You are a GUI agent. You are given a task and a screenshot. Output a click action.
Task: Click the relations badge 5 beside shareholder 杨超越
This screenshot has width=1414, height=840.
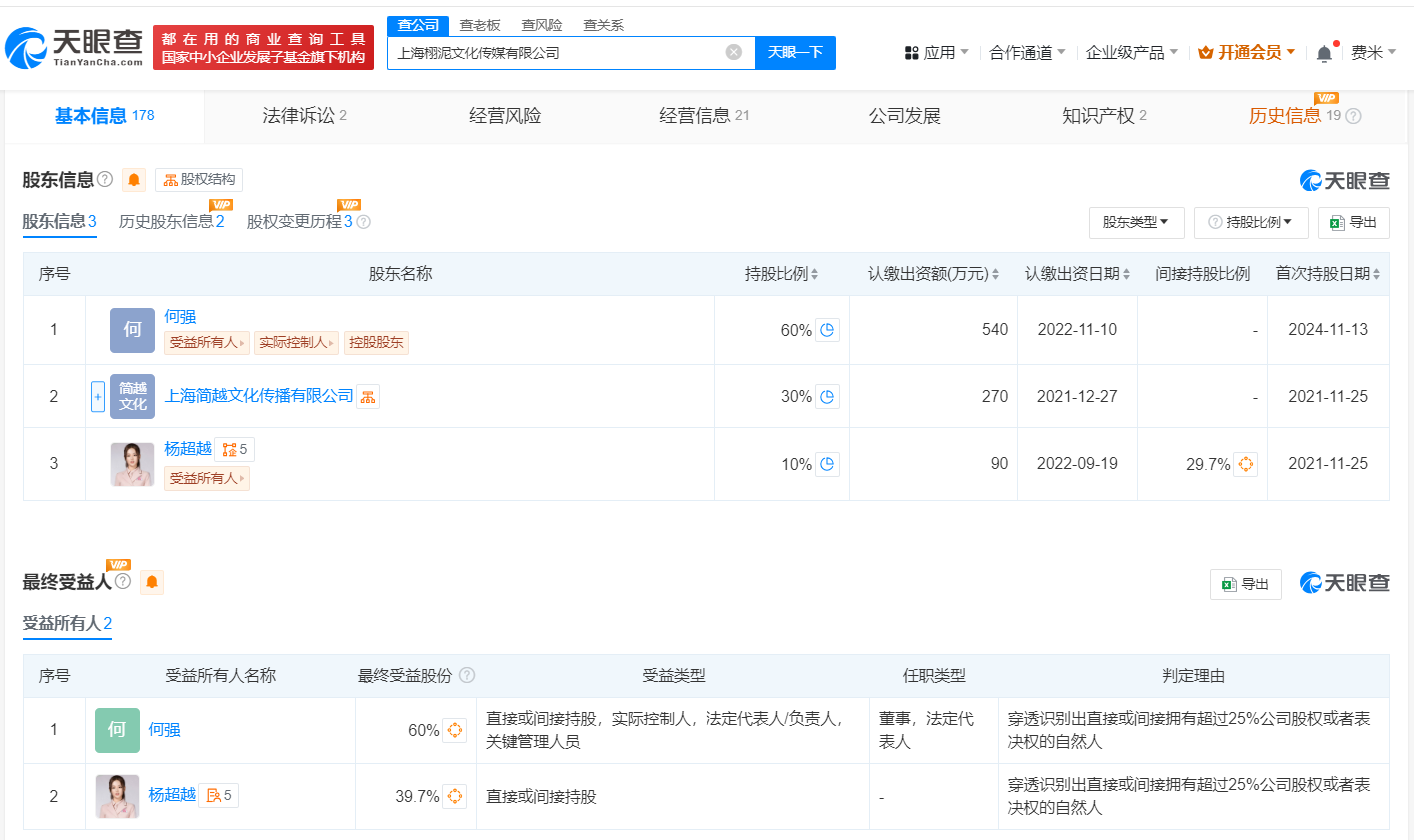coord(235,450)
